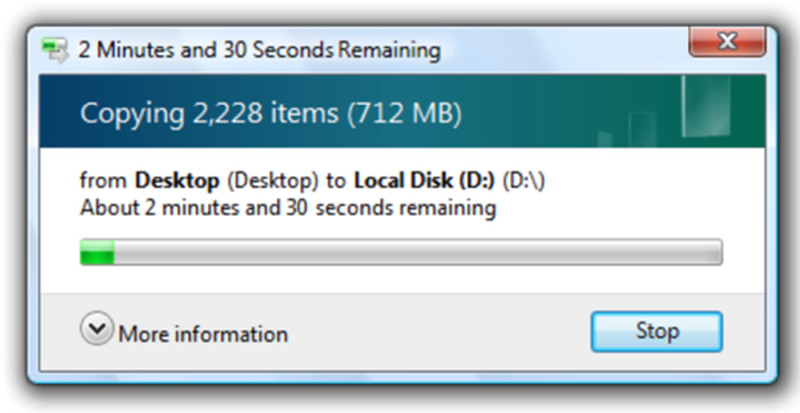The image size is (800, 413).
Task: Click the word "to" before Local Disk
Action: (336, 182)
